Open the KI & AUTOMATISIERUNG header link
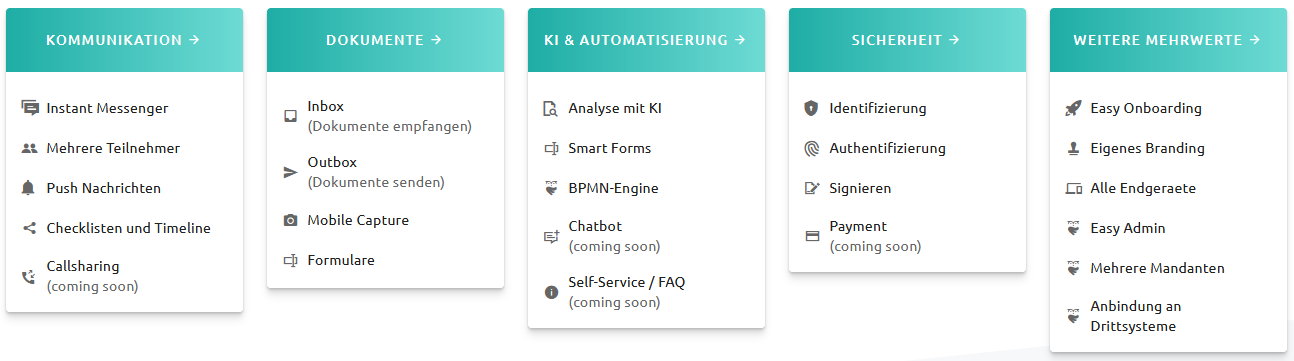Viewport: 1294px width, 361px height. [646, 40]
